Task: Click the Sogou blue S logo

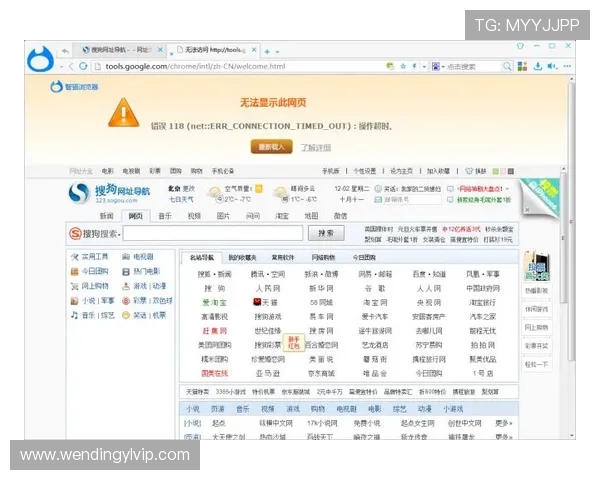Action: pos(79,193)
